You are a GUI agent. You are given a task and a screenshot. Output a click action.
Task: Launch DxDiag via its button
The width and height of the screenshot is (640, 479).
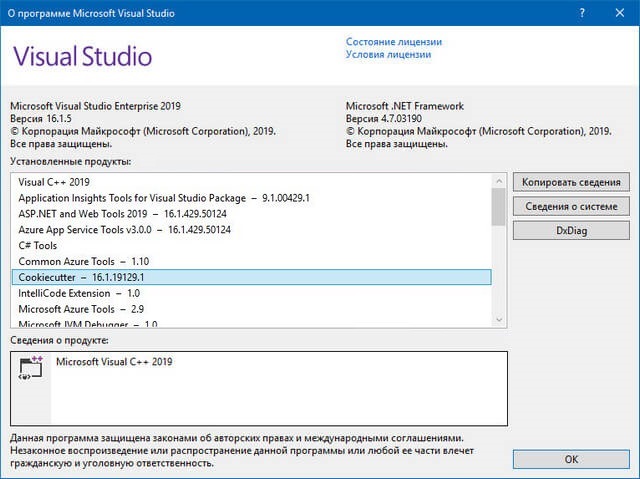point(571,230)
